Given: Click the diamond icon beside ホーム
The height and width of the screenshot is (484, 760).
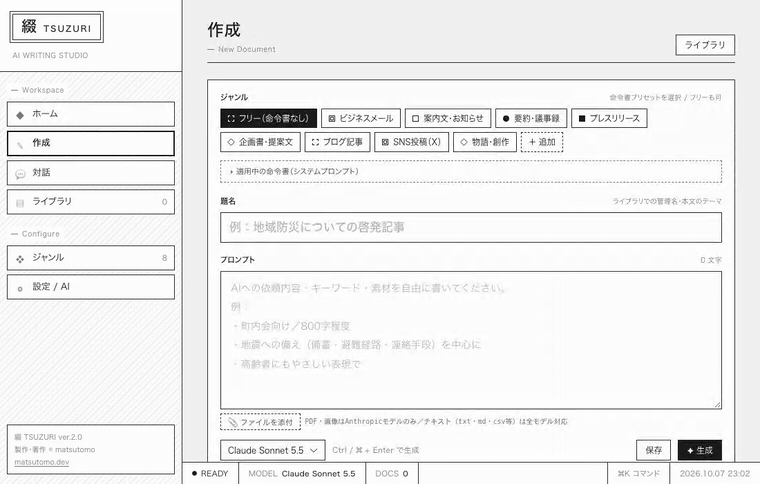Looking at the screenshot, I should point(20,115).
